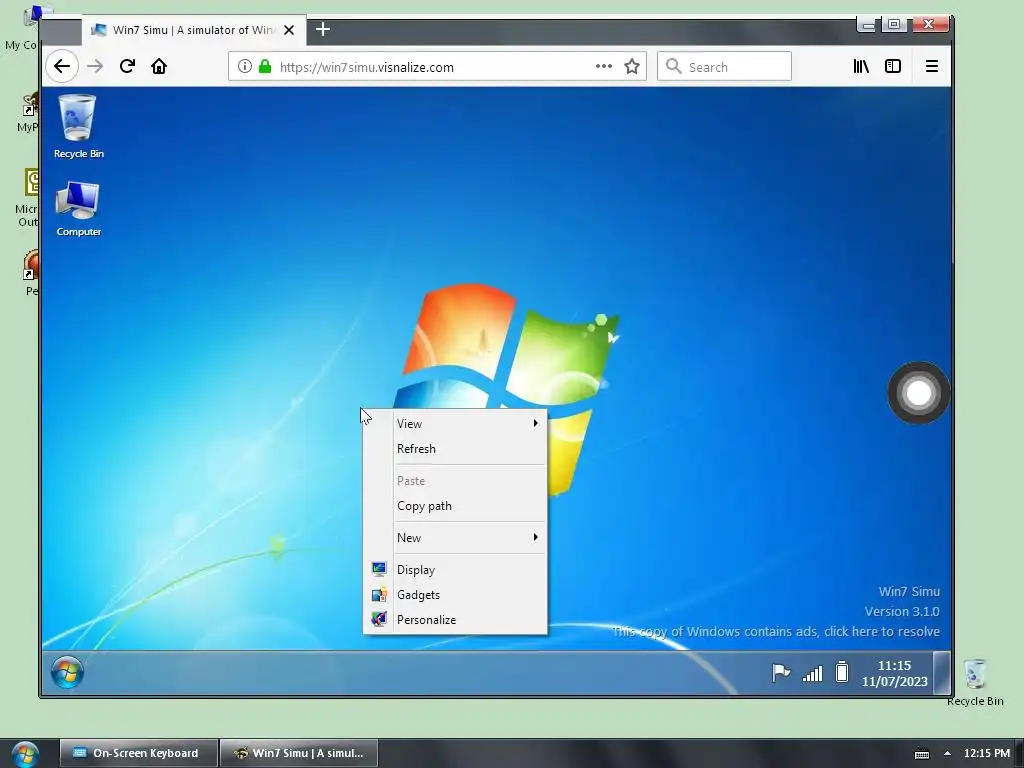The image size is (1024, 768).
Task: Toggle the browser sidebar icon
Action: tap(893, 66)
